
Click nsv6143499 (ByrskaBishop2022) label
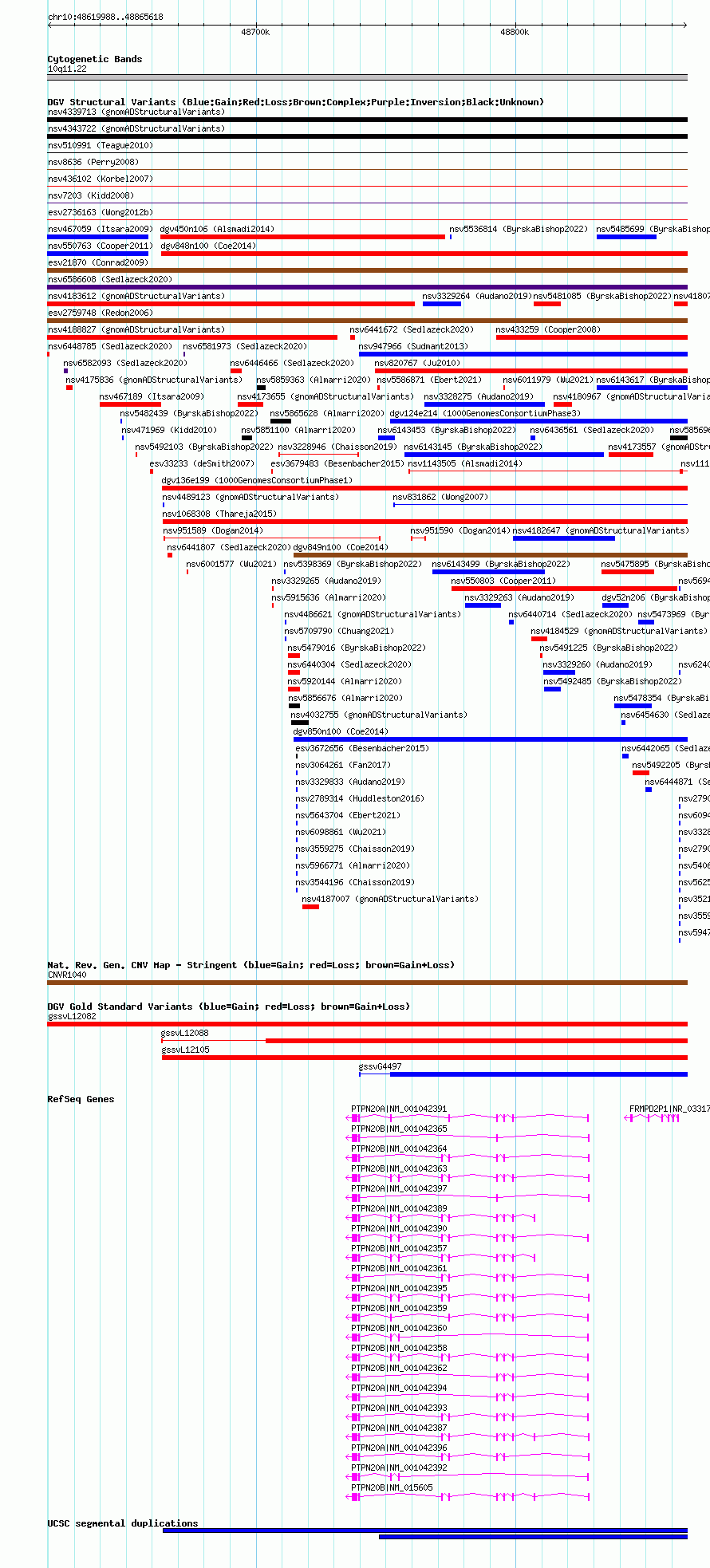point(501,564)
